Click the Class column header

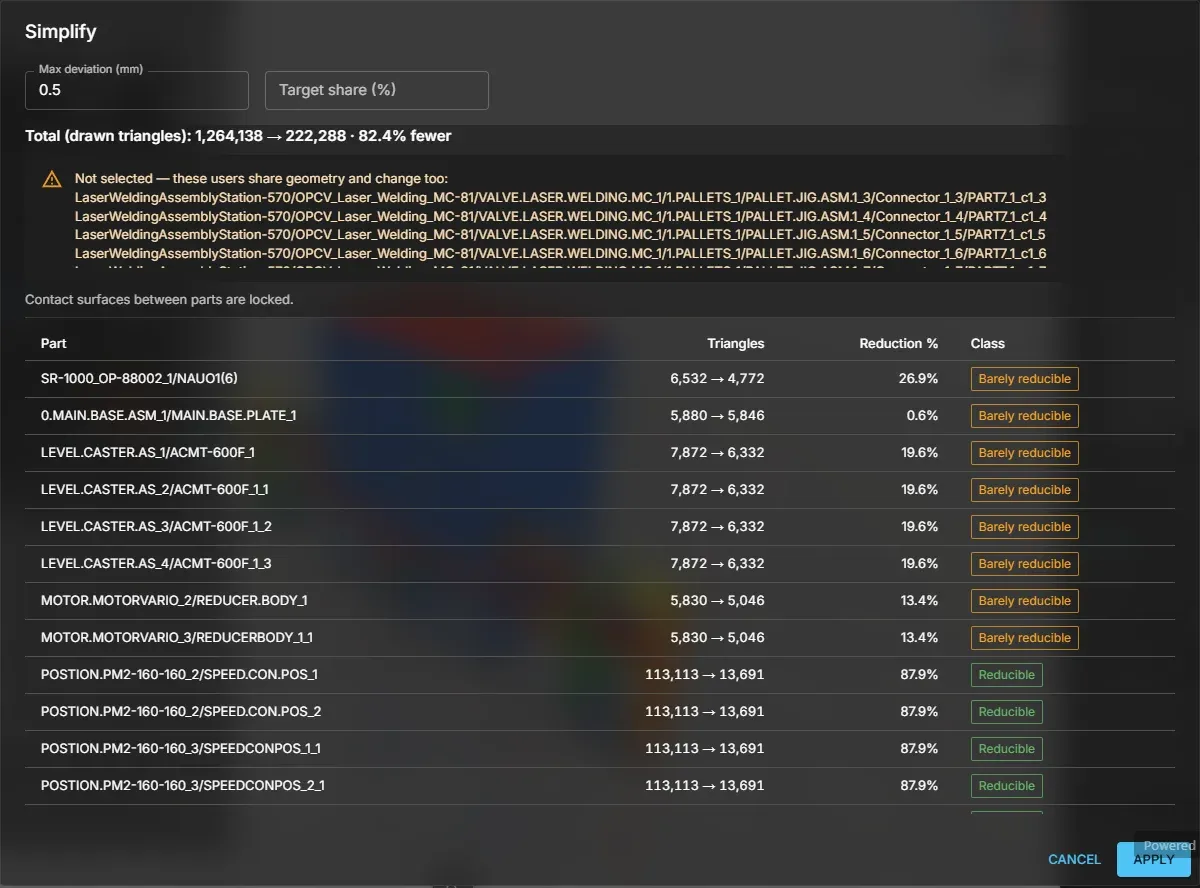point(987,343)
